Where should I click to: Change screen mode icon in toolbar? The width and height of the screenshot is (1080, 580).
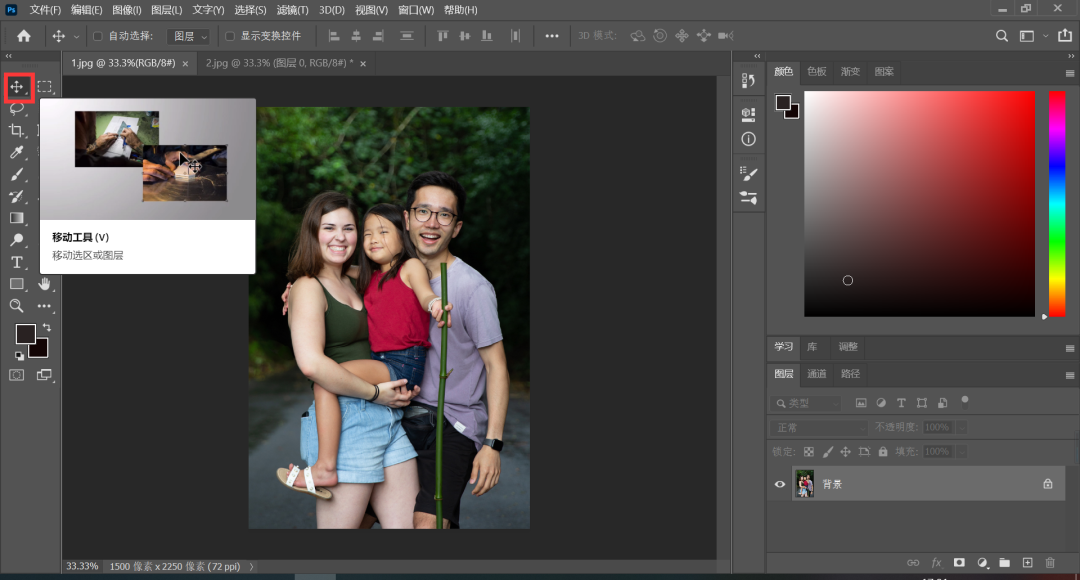[x=45, y=375]
